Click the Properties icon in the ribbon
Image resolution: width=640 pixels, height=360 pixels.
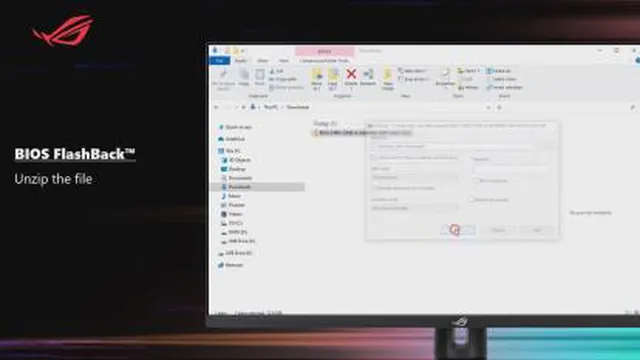coord(445,74)
